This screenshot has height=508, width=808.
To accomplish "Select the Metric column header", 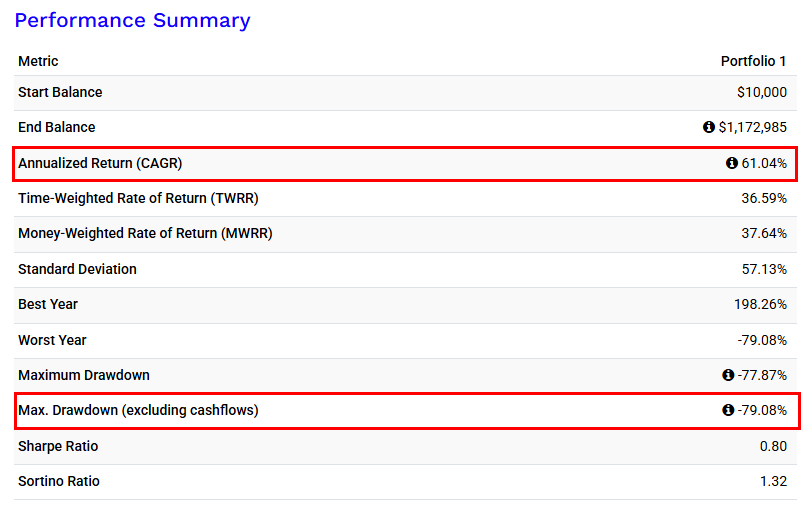I will tap(38, 62).
